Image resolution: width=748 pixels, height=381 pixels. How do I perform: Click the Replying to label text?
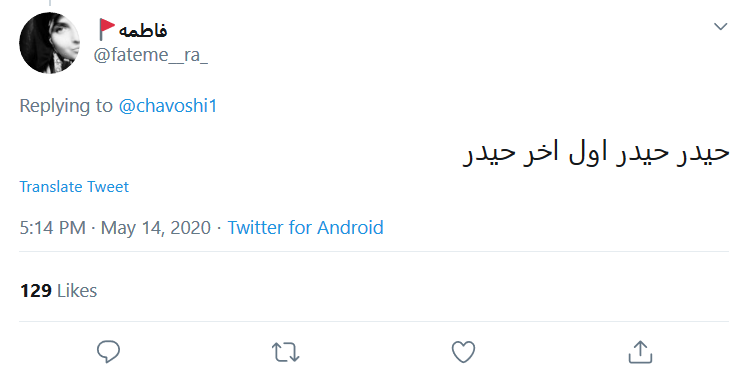tap(66, 106)
